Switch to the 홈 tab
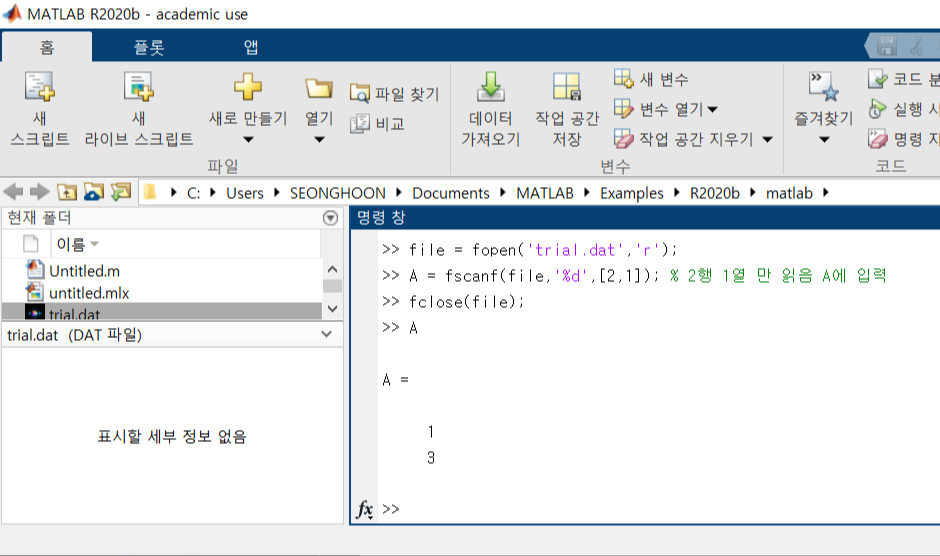The image size is (940, 556). point(47,47)
